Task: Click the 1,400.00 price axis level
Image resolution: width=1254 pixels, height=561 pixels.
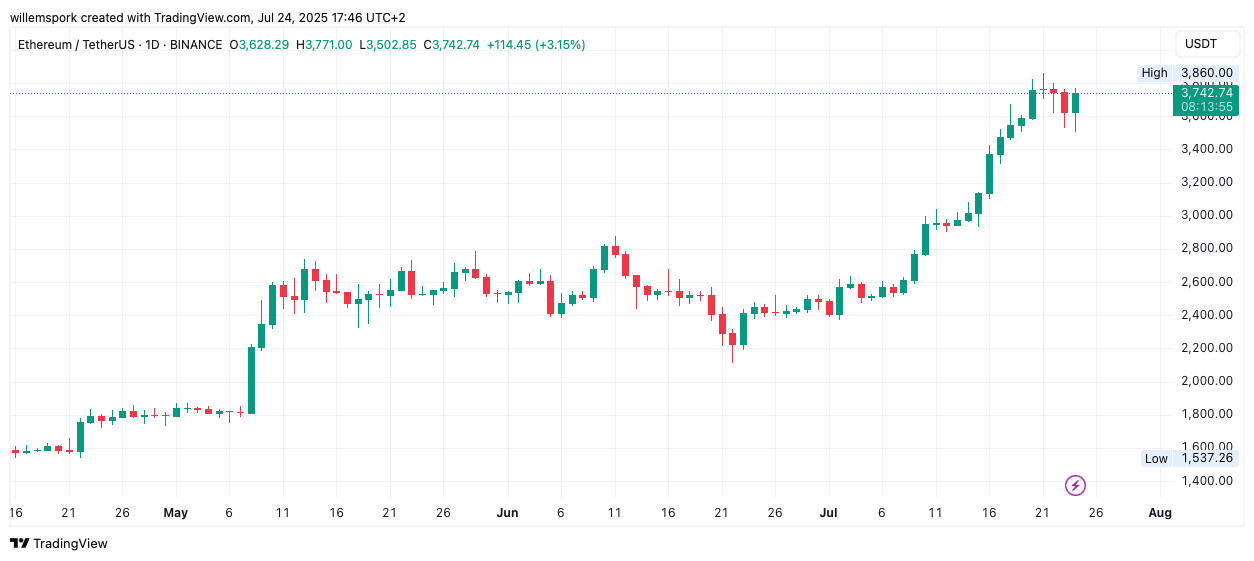Action: (x=1206, y=481)
